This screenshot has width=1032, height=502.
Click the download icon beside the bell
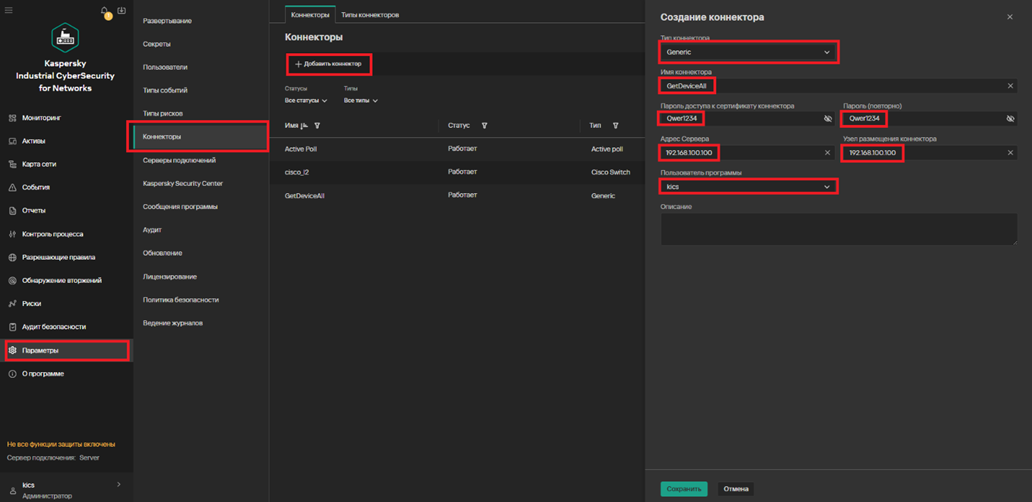[x=121, y=11]
